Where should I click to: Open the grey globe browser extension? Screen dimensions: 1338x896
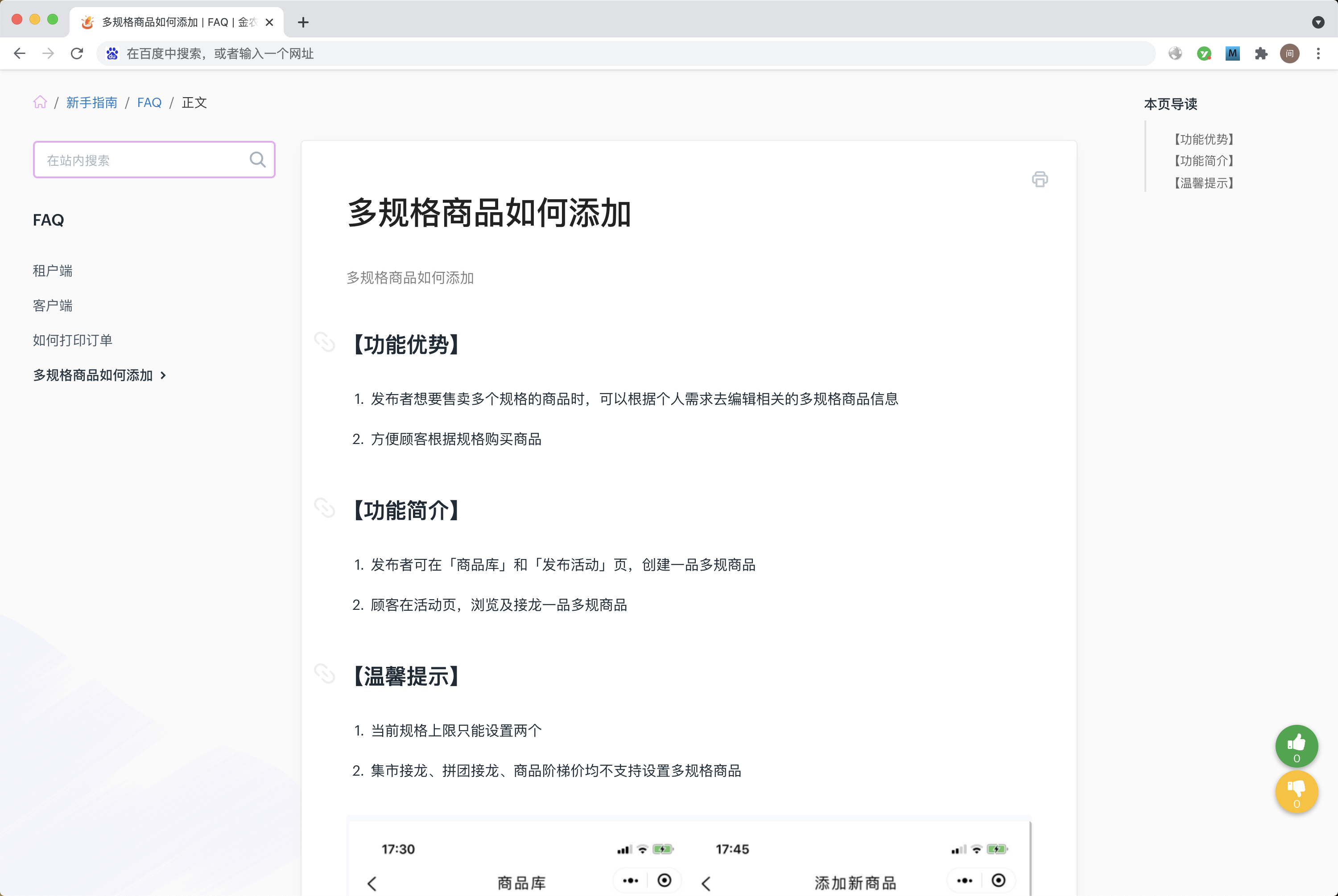[1175, 53]
